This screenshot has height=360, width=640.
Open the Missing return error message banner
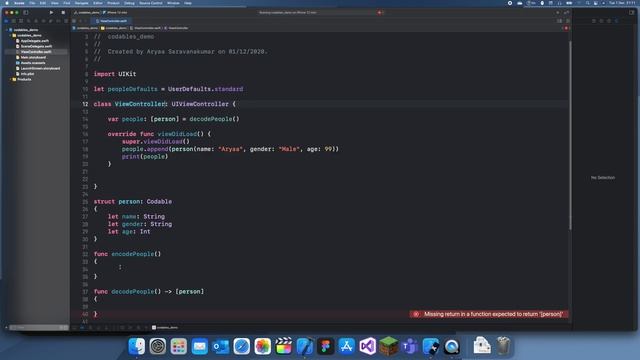(489, 314)
